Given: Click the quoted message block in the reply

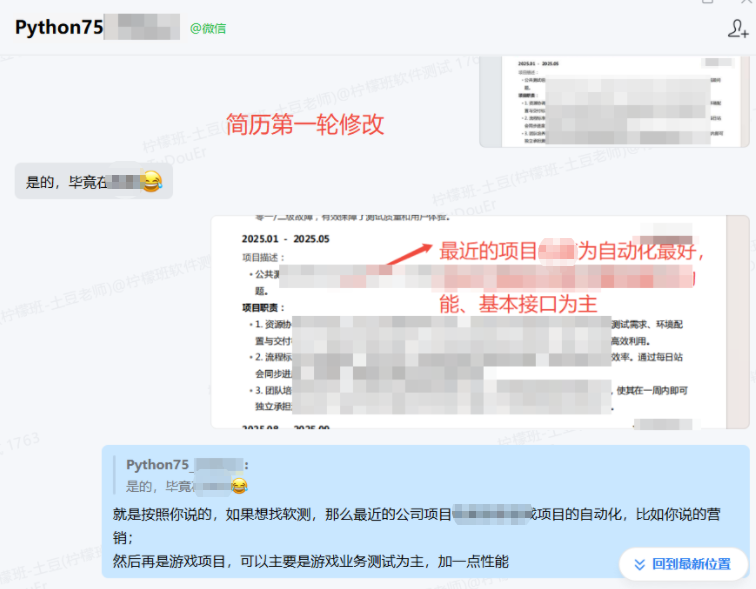Looking at the screenshot, I should coord(187,476).
